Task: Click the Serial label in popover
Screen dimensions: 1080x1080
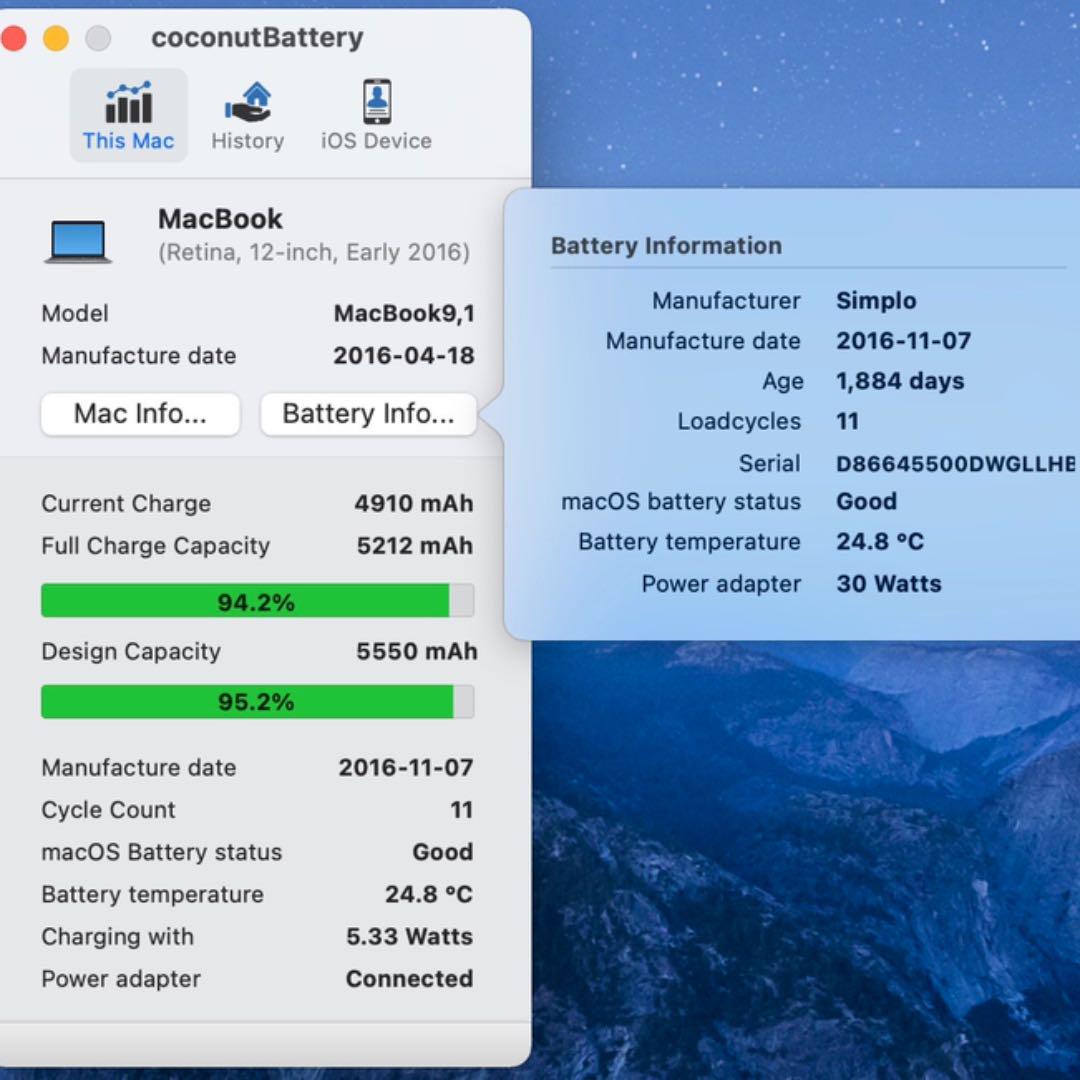Action: tap(769, 464)
